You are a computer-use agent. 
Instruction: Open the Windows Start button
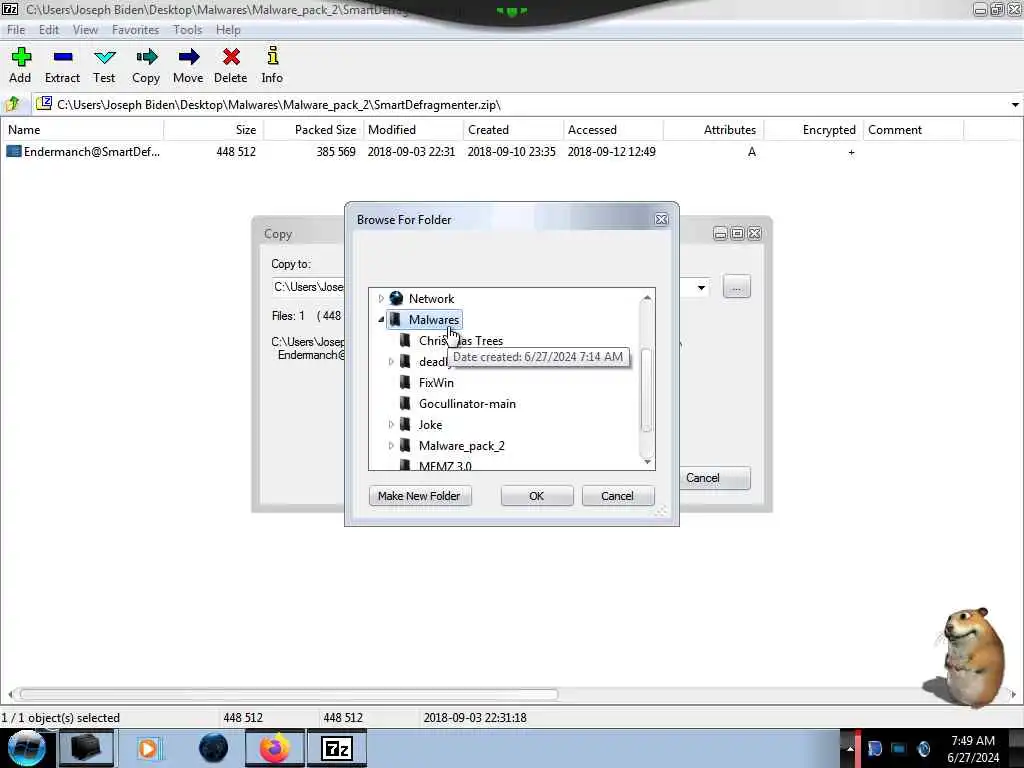point(26,748)
